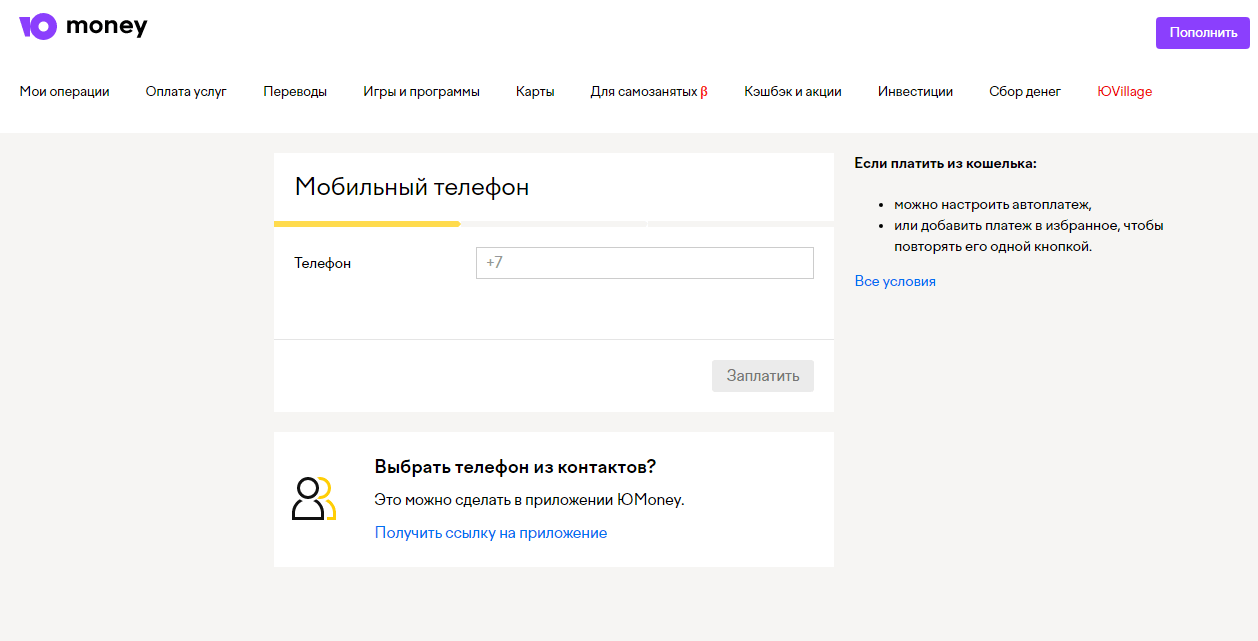Click the contacts icon next to phone suggestion
The height and width of the screenshot is (641, 1258).
[x=315, y=500]
